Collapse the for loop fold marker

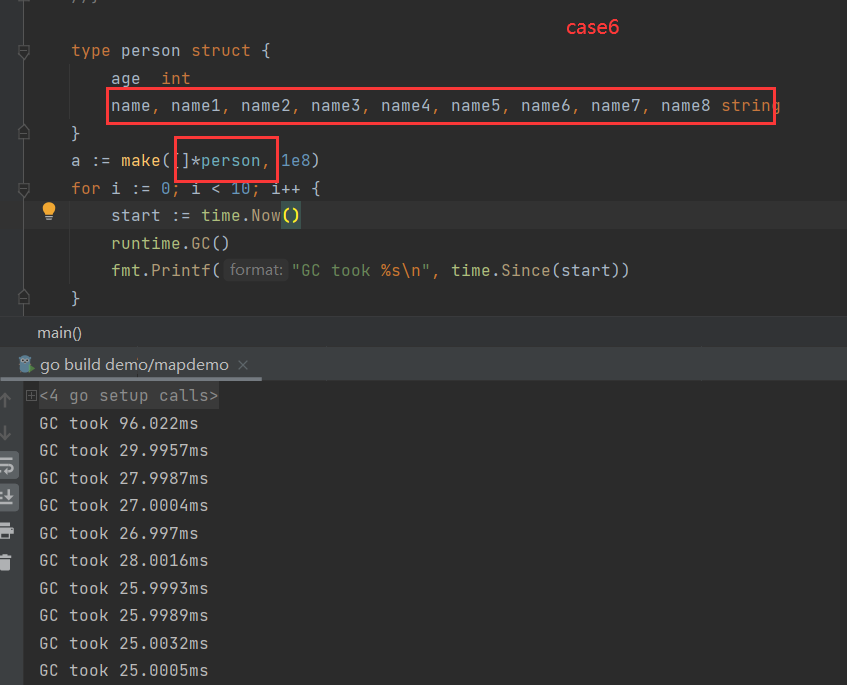(x=24, y=188)
